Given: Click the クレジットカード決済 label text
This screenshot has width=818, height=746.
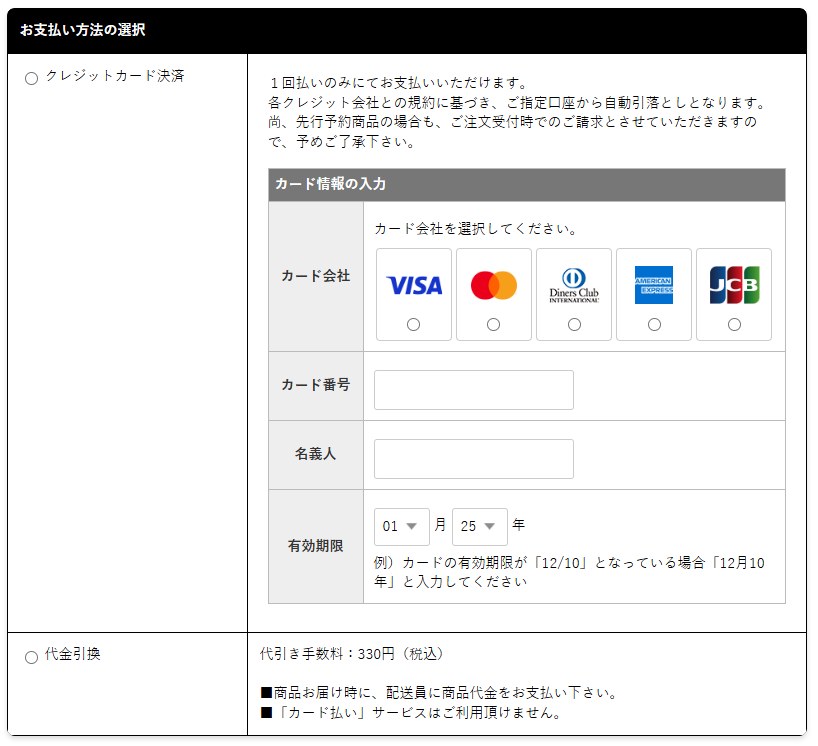Looking at the screenshot, I should coord(114,76).
